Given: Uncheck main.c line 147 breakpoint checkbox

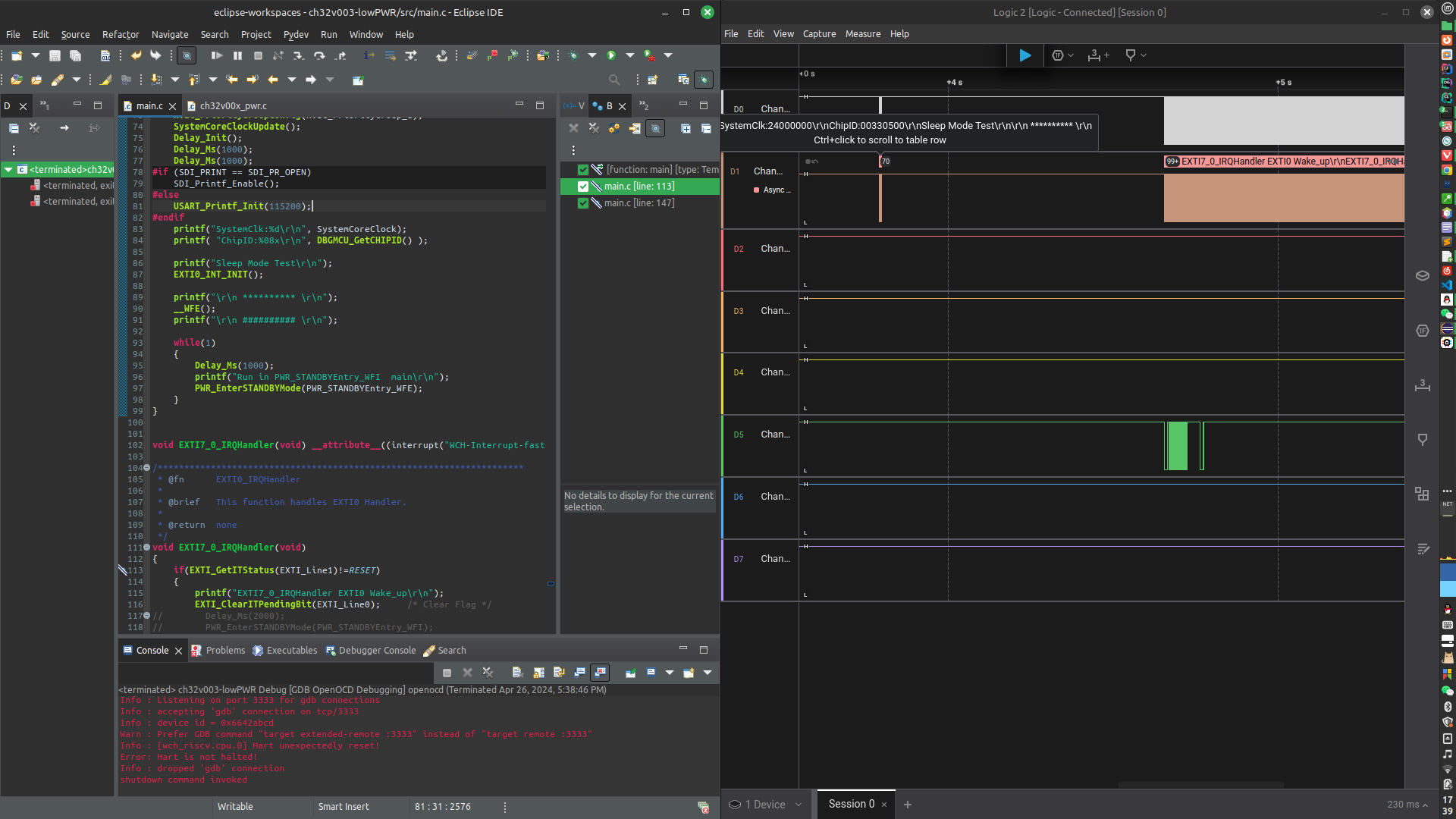Looking at the screenshot, I should tap(583, 203).
